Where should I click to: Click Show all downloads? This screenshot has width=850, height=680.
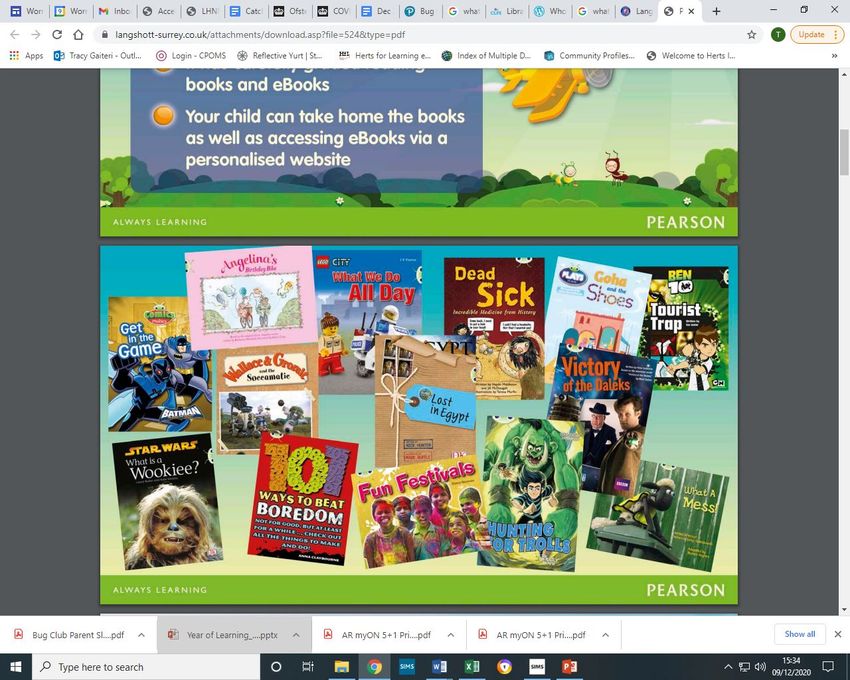click(x=800, y=634)
